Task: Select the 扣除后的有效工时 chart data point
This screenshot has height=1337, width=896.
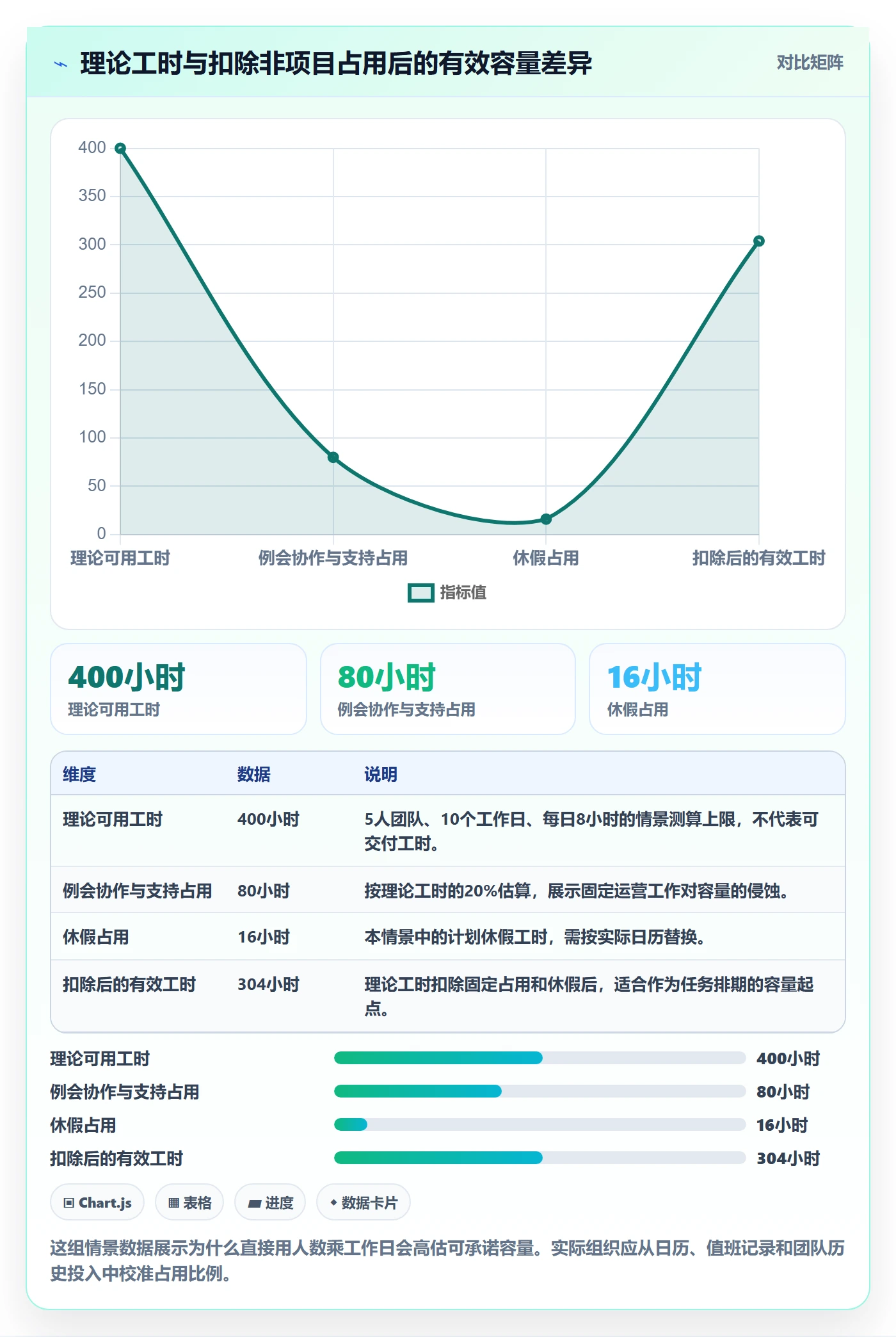Action: [758, 241]
